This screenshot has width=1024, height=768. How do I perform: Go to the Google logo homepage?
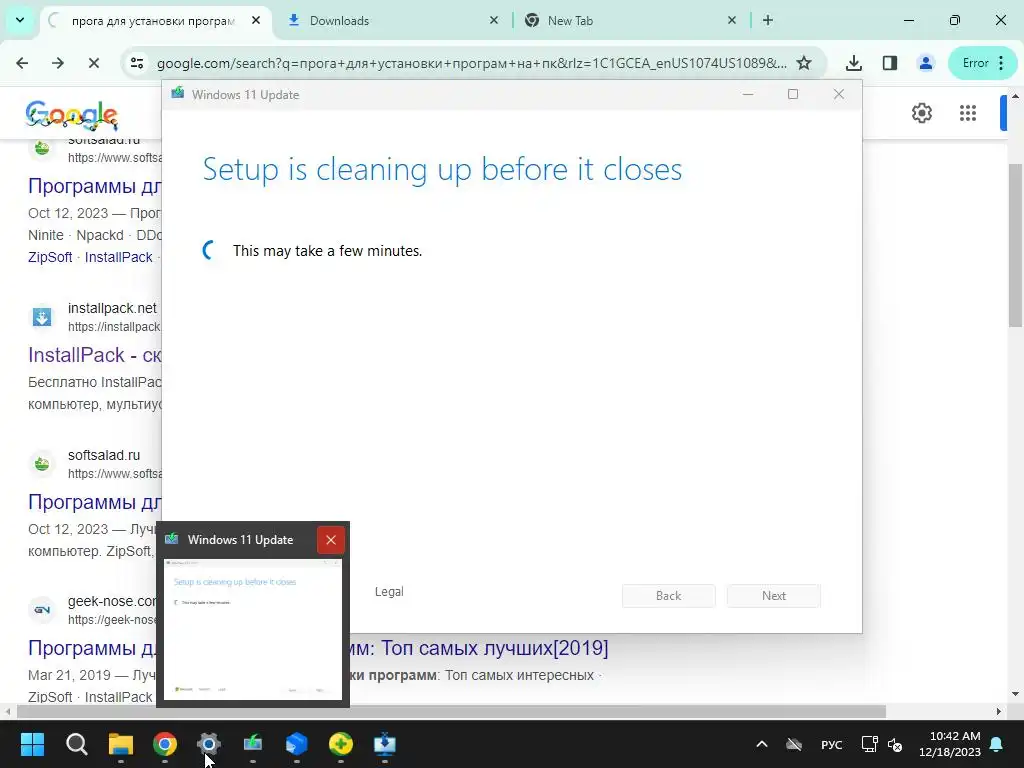click(x=72, y=116)
